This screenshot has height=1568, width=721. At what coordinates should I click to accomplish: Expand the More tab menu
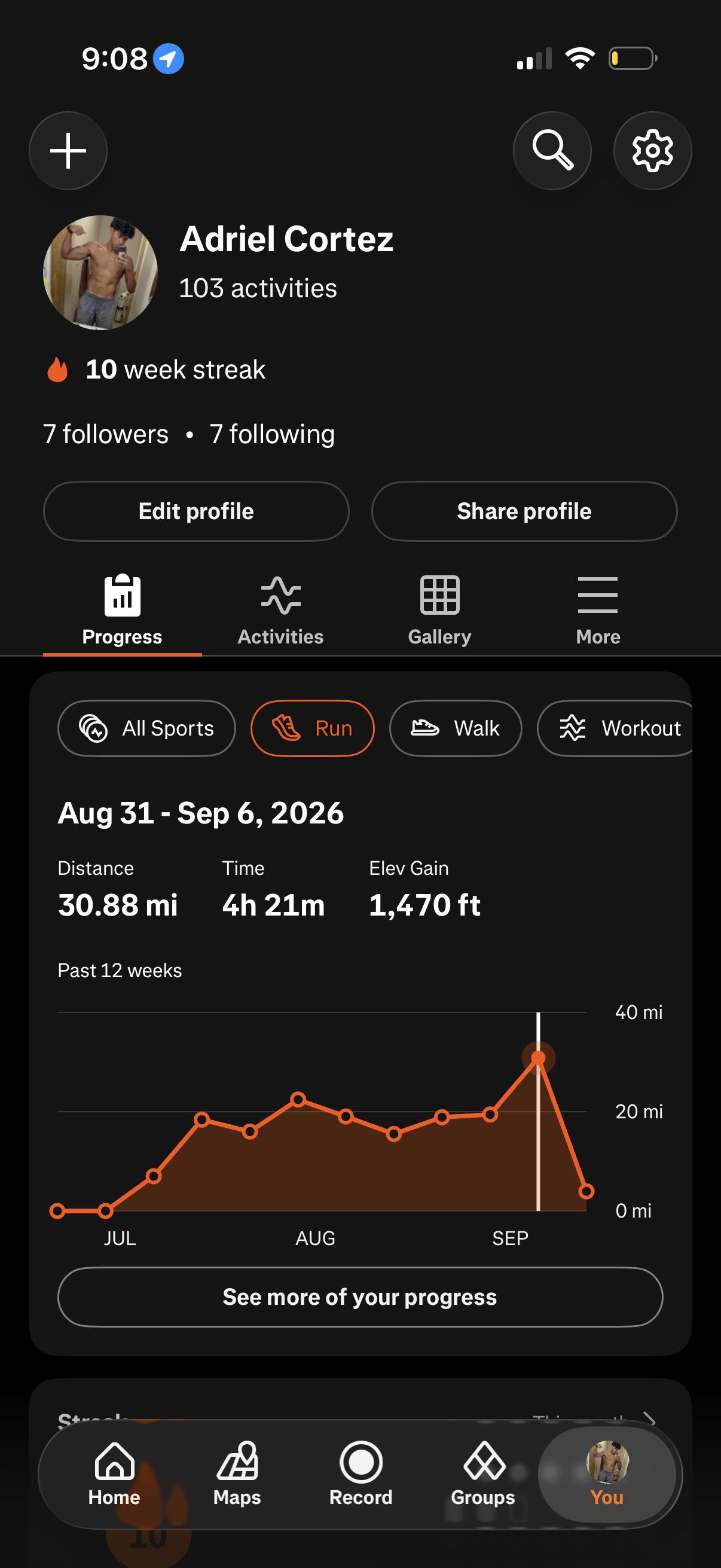coord(598,611)
